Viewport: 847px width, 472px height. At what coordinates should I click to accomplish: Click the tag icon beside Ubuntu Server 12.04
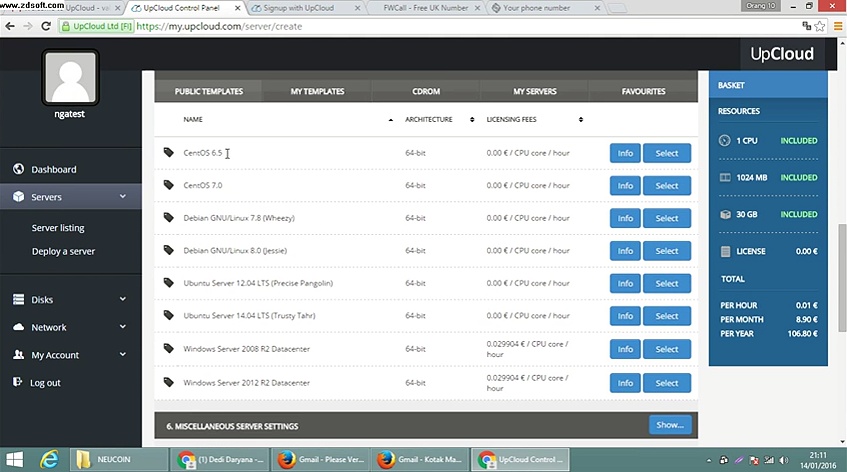click(169, 282)
